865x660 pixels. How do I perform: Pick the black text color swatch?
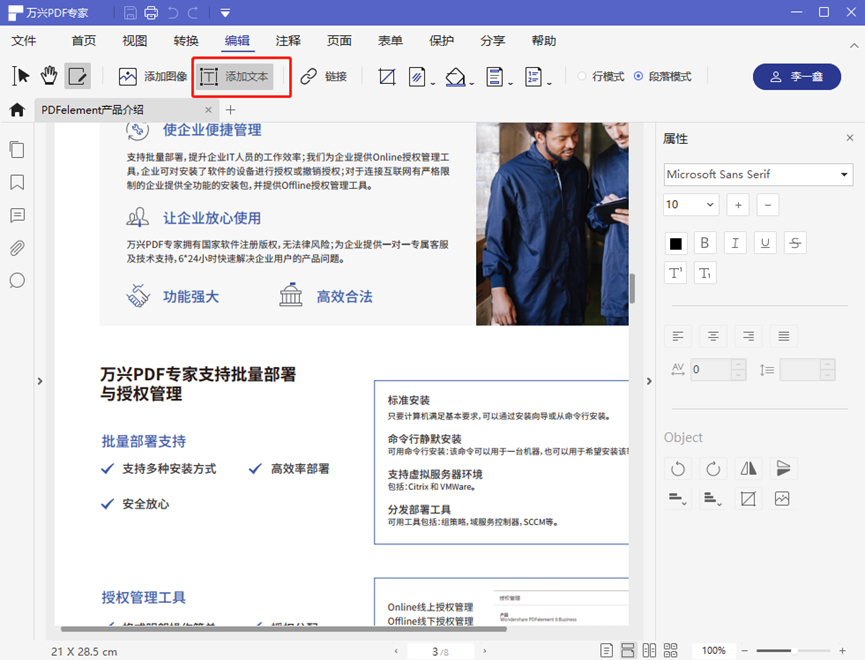(x=675, y=242)
